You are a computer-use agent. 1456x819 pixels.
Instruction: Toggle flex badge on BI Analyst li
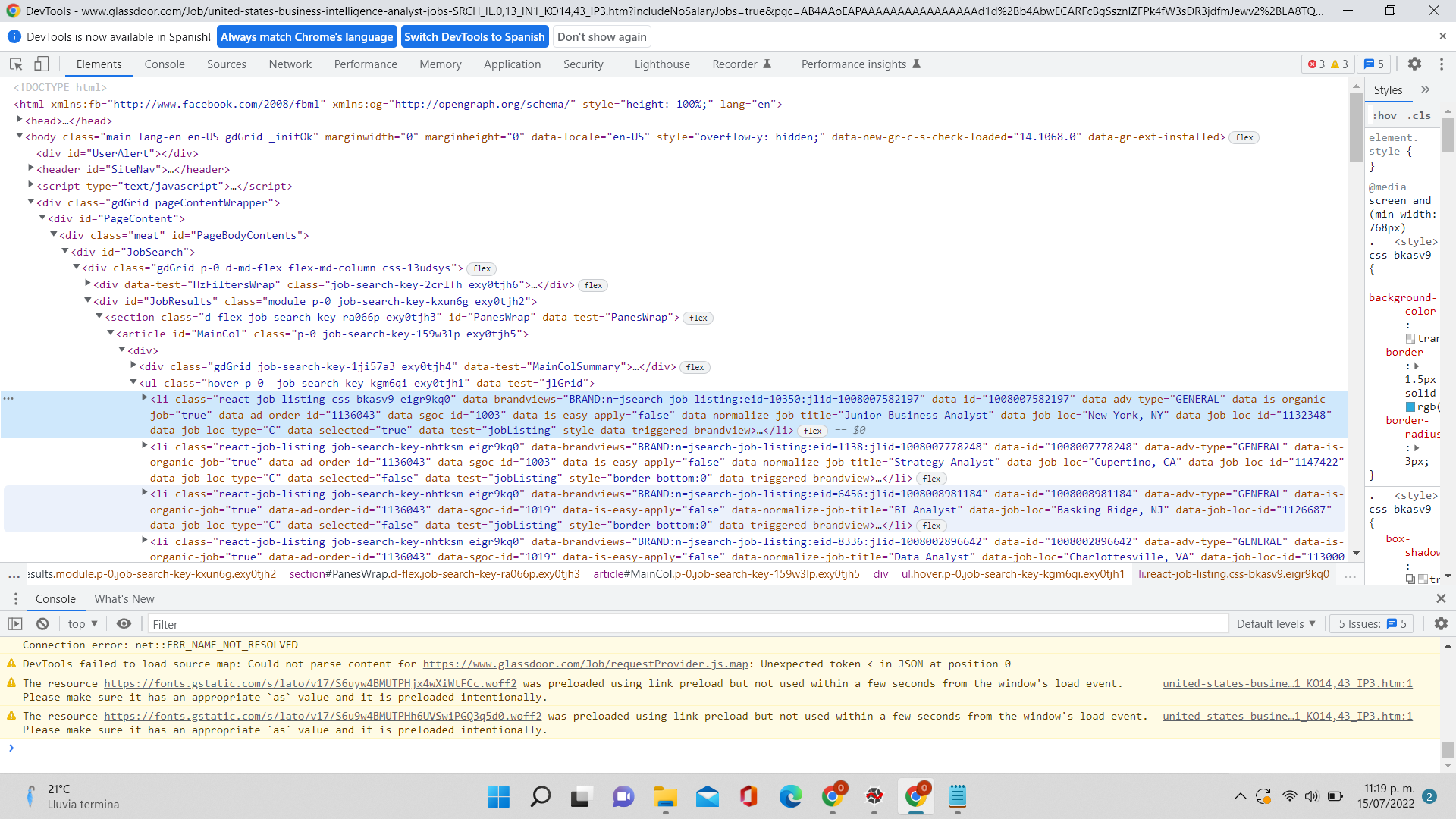pos(931,526)
